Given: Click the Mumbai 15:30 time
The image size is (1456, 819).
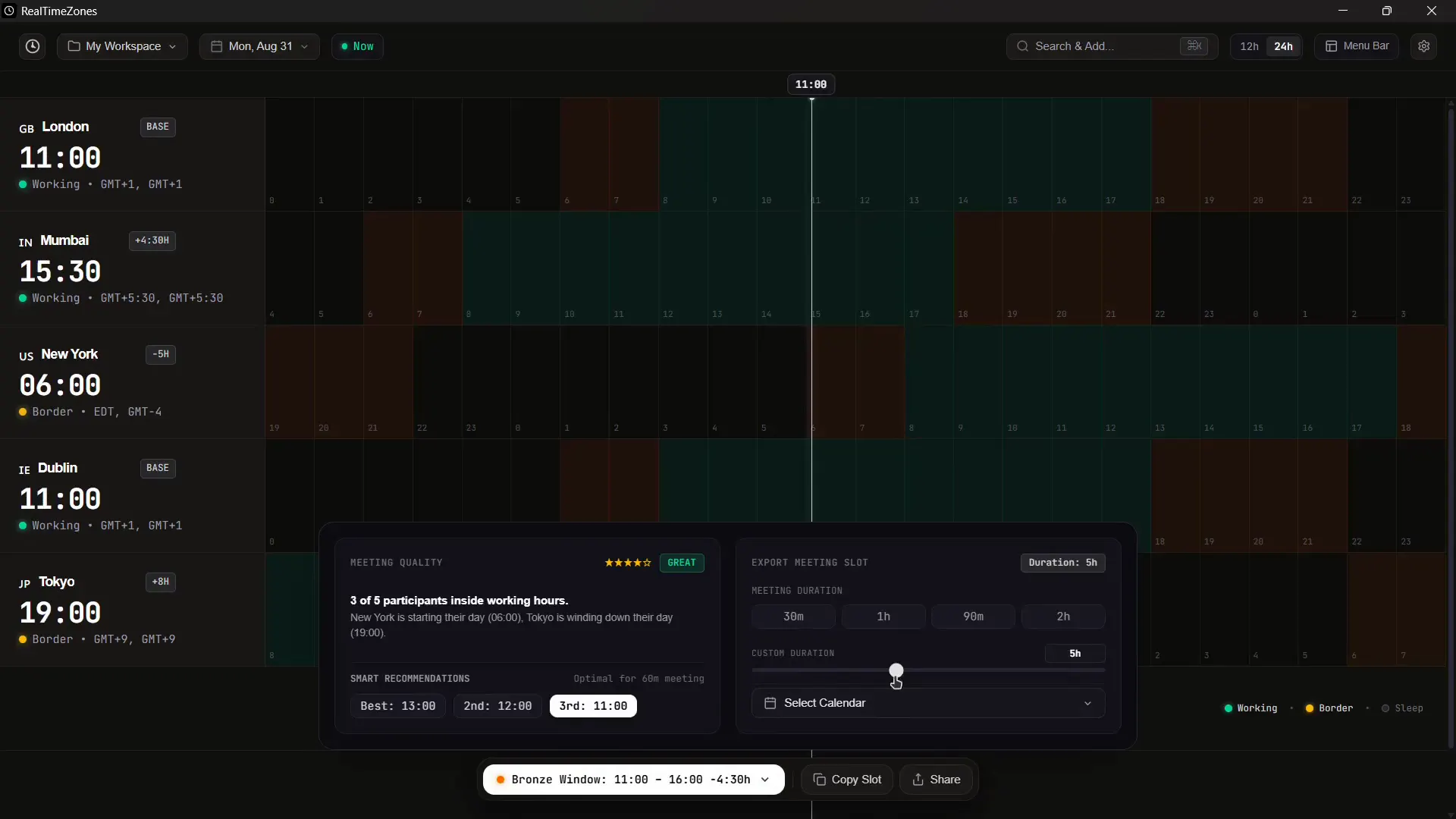Looking at the screenshot, I should tap(60, 271).
